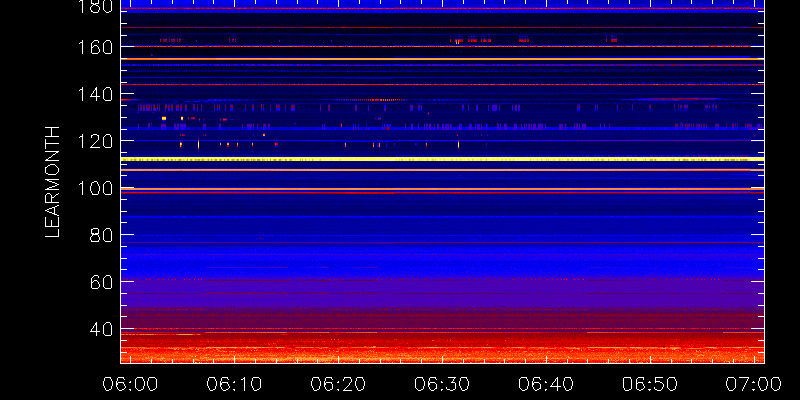This screenshot has width=800, height=400.
Task: Click the 120 frequency axis label
Action: pos(95,141)
